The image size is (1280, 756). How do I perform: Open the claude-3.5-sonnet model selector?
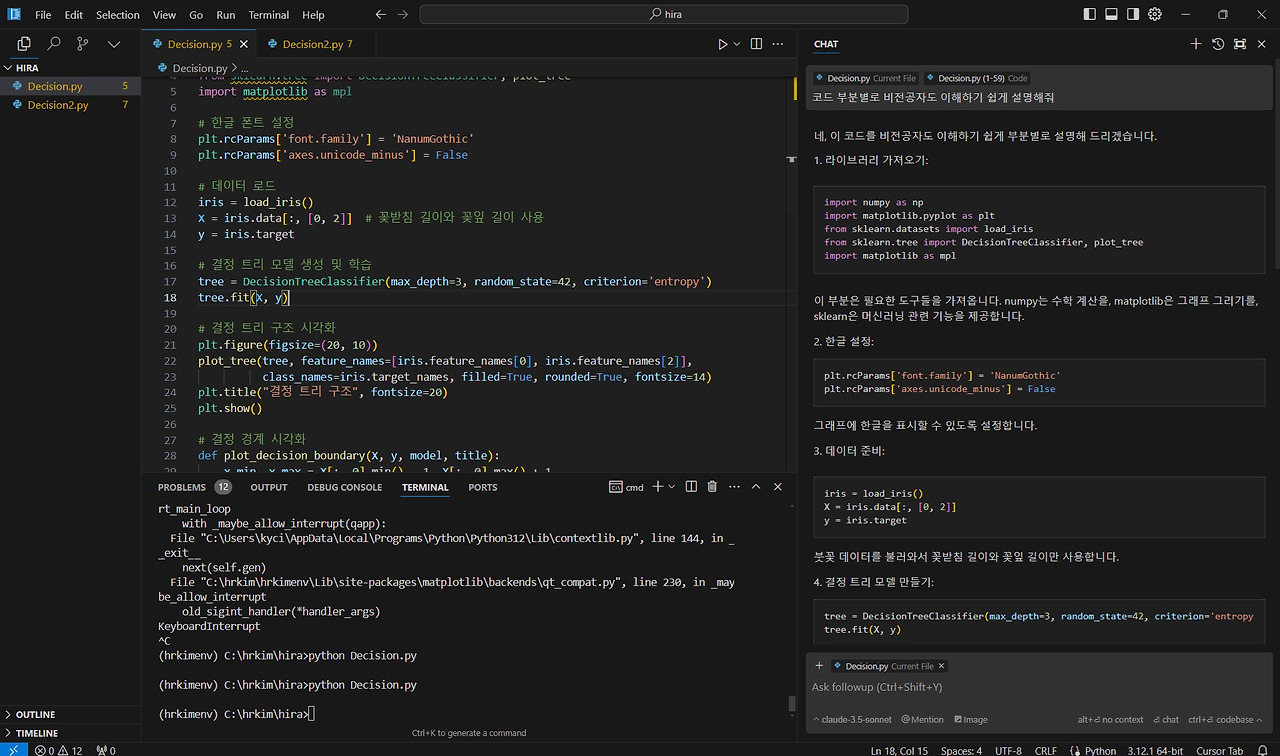click(855, 719)
